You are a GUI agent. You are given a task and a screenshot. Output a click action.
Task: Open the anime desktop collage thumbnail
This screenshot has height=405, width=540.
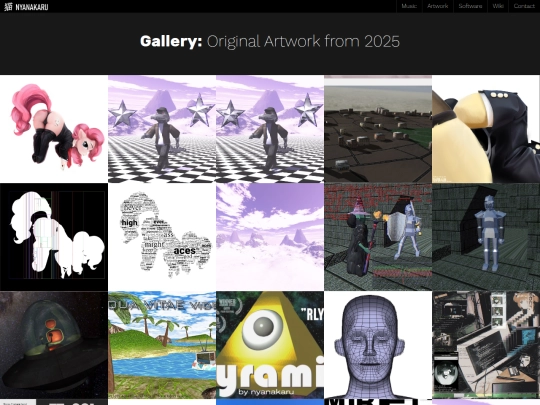pyautogui.click(x=486, y=345)
